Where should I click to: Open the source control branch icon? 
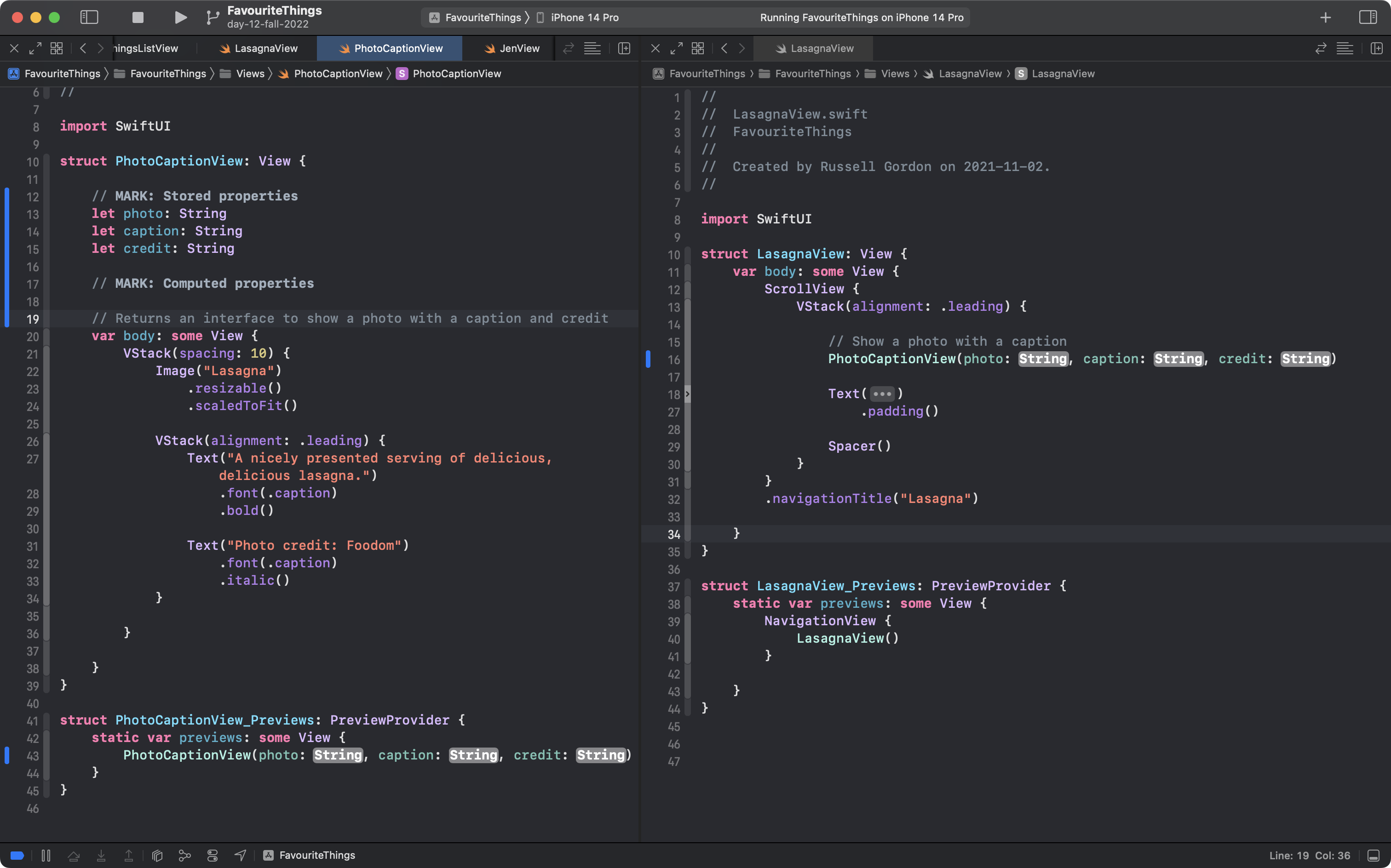(x=213, y=17)
